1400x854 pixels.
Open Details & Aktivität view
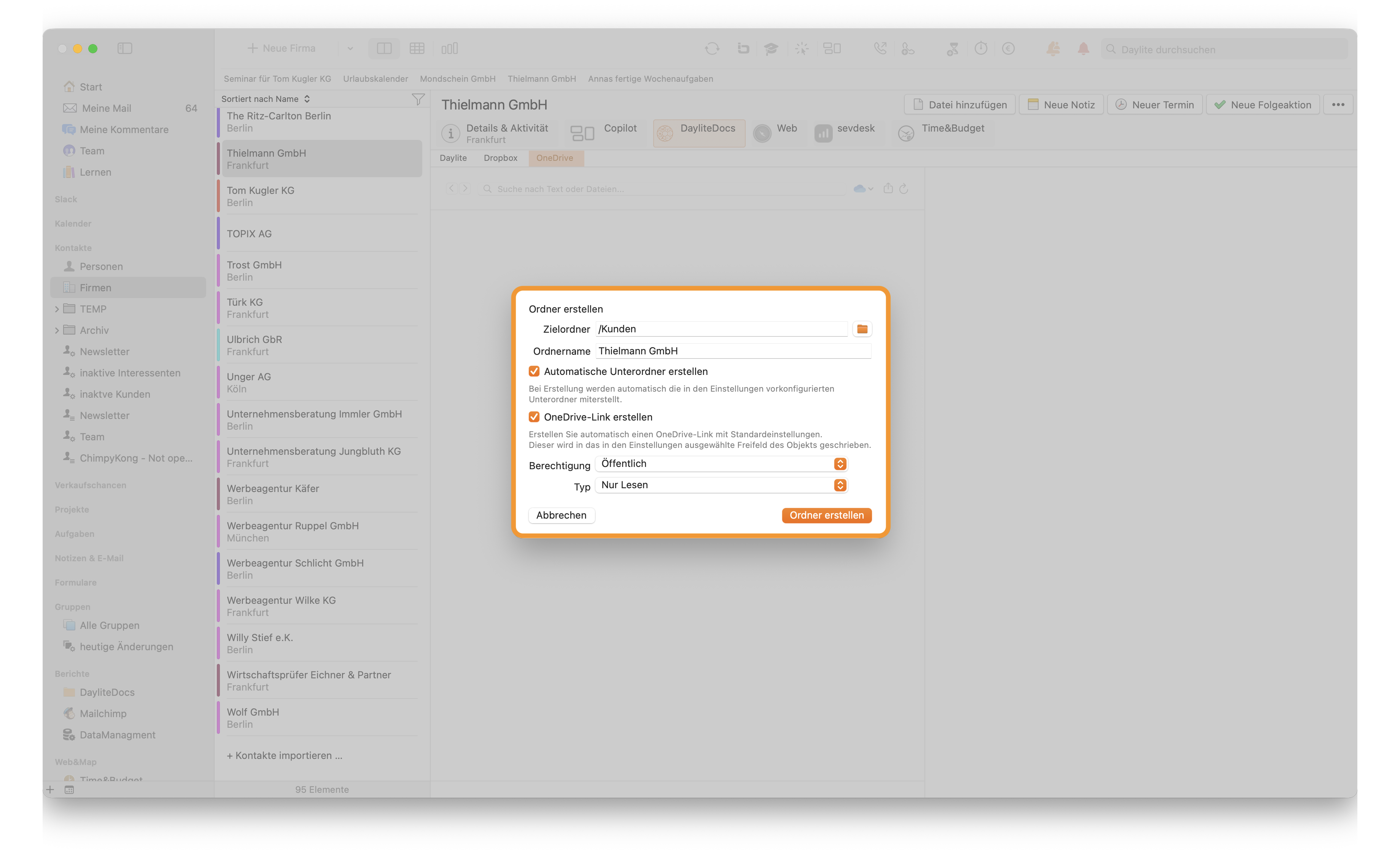495,133
